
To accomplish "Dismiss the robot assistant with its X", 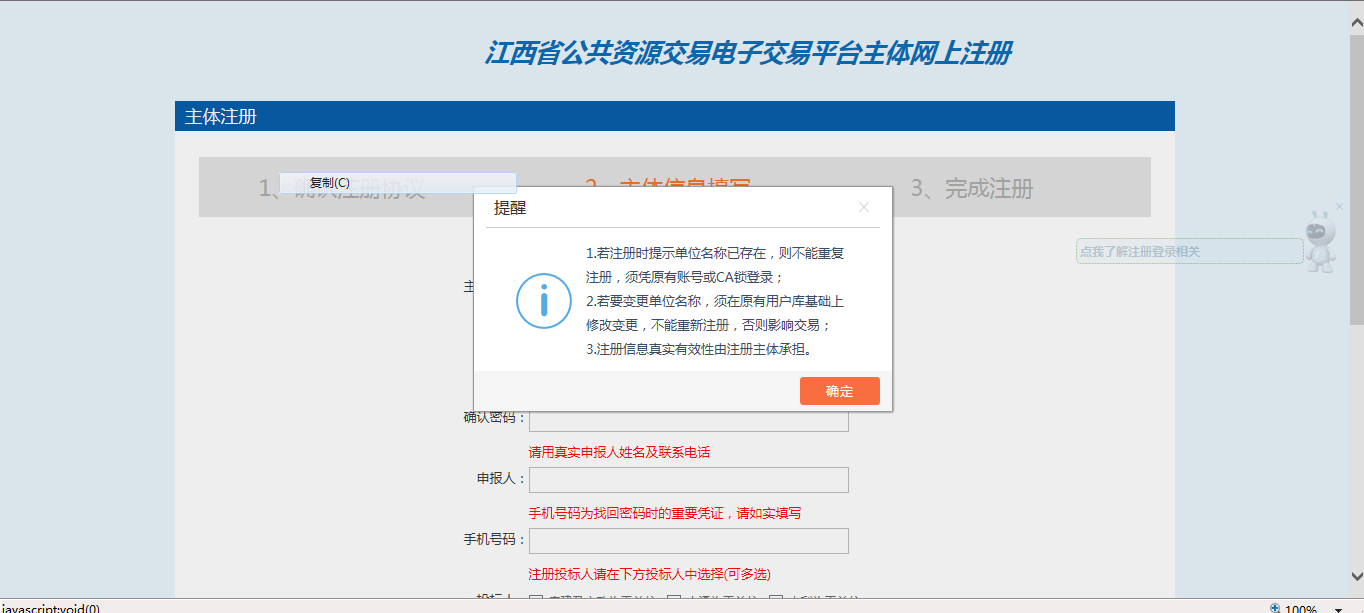I will coord(1340,207).
